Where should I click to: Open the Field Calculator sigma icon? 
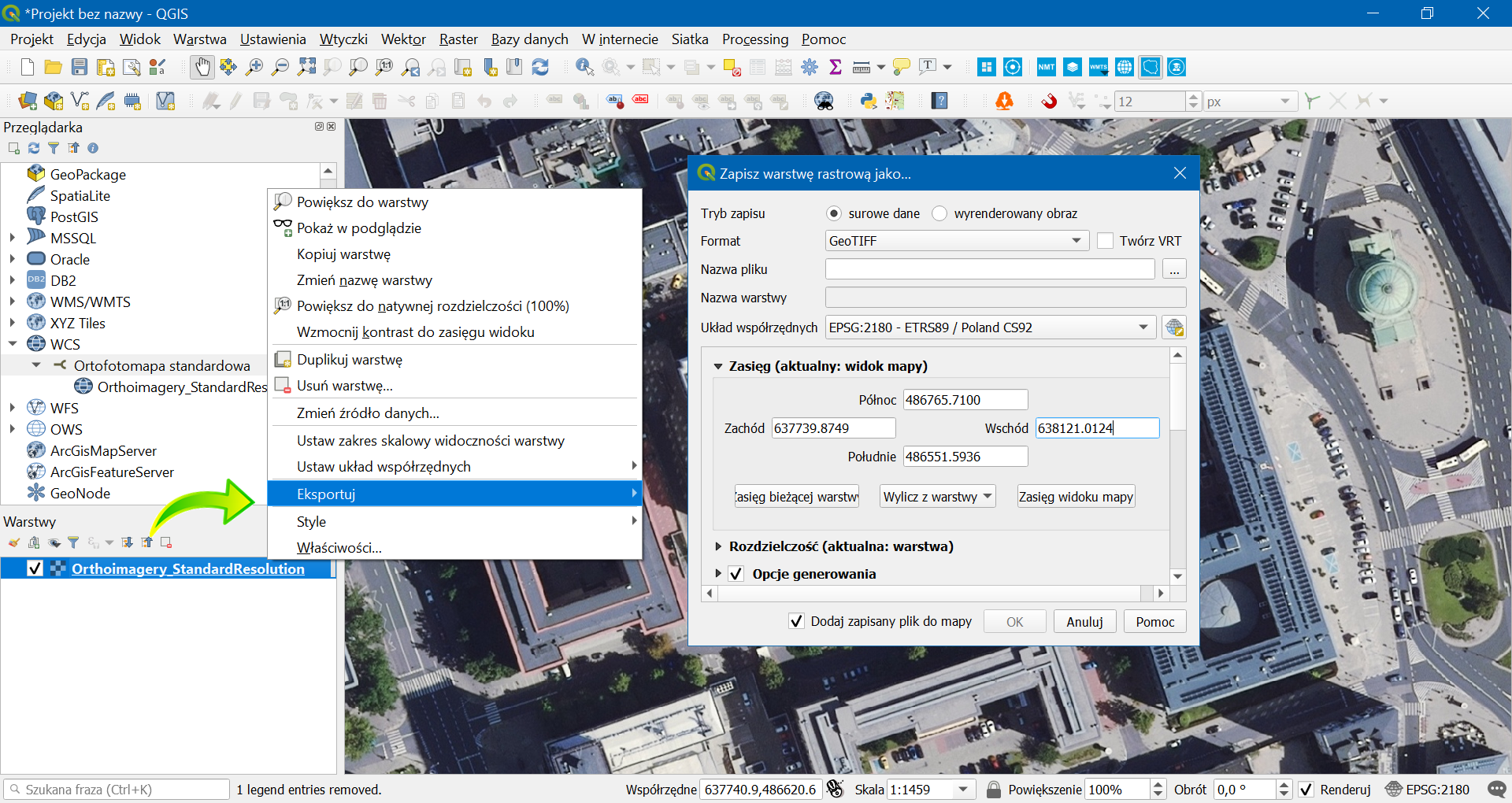pos(836,68)
